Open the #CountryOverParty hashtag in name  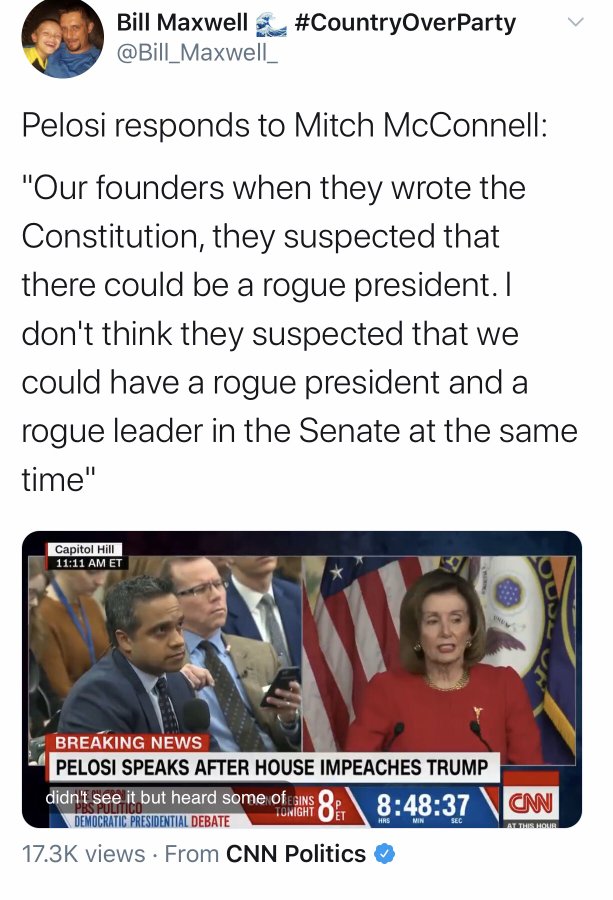click(x=405, y=22)
